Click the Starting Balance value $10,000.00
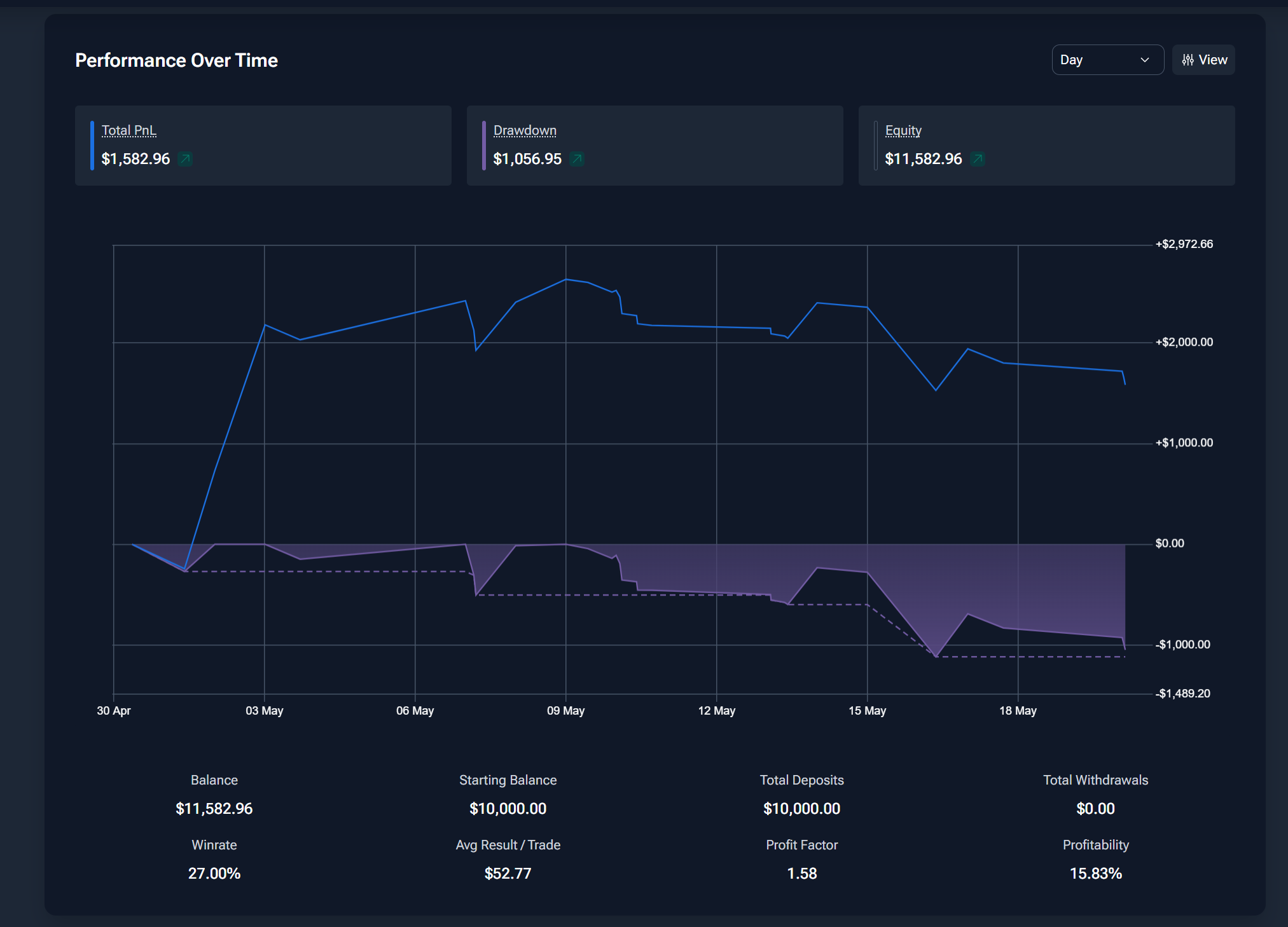The height and width of the screenshot is (927, 1288). pos(508,809)
